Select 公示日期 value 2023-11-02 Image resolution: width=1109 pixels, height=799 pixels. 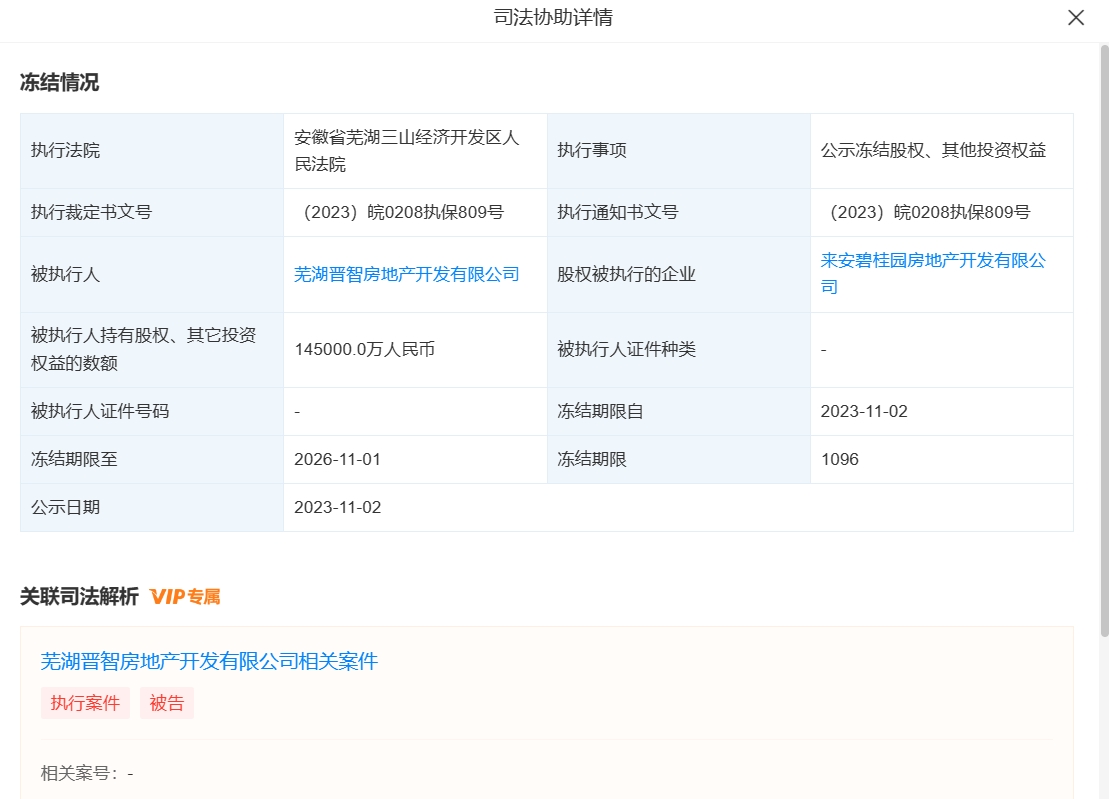pos(337,508)
